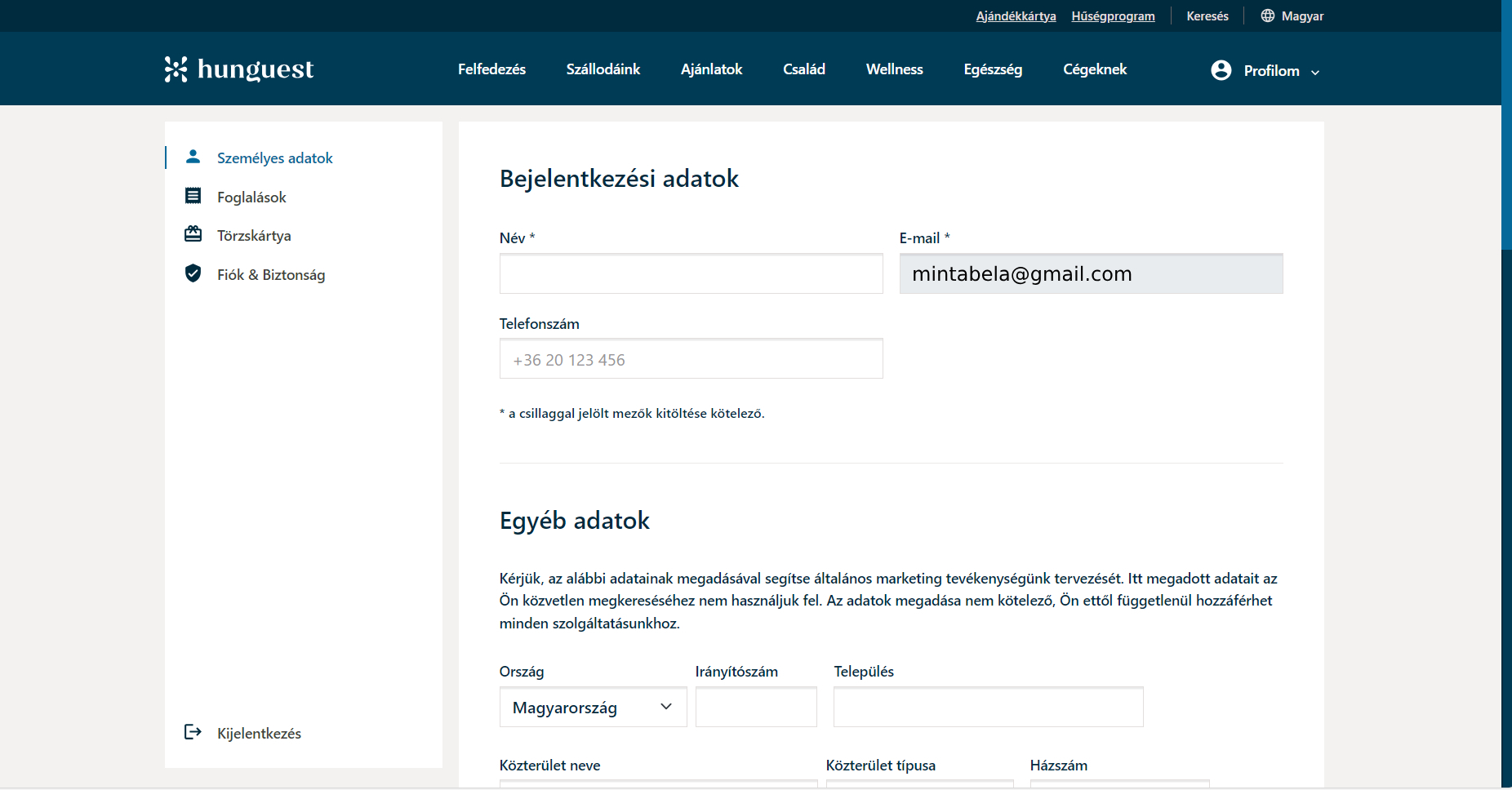
Task: Follow the Hűségprogram link
Action: 1113,16
